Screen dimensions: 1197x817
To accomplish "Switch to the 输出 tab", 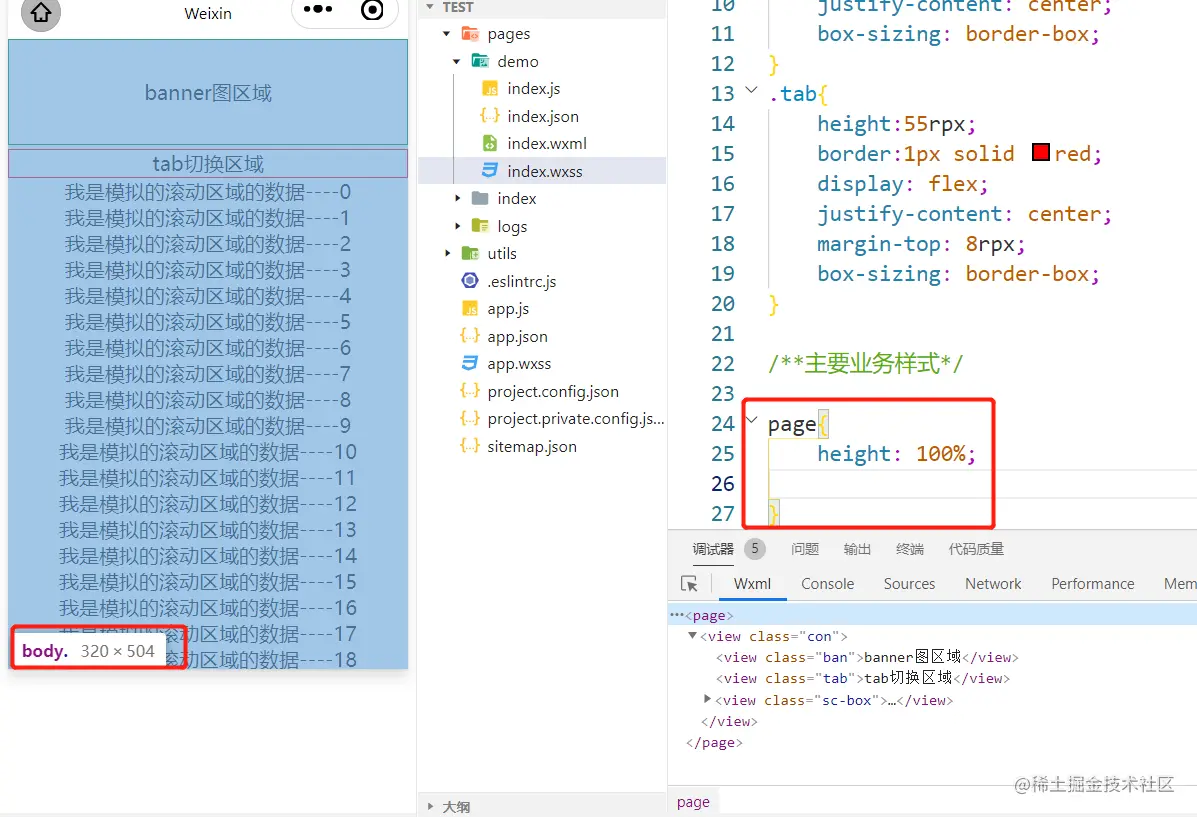I will (857, 549).
